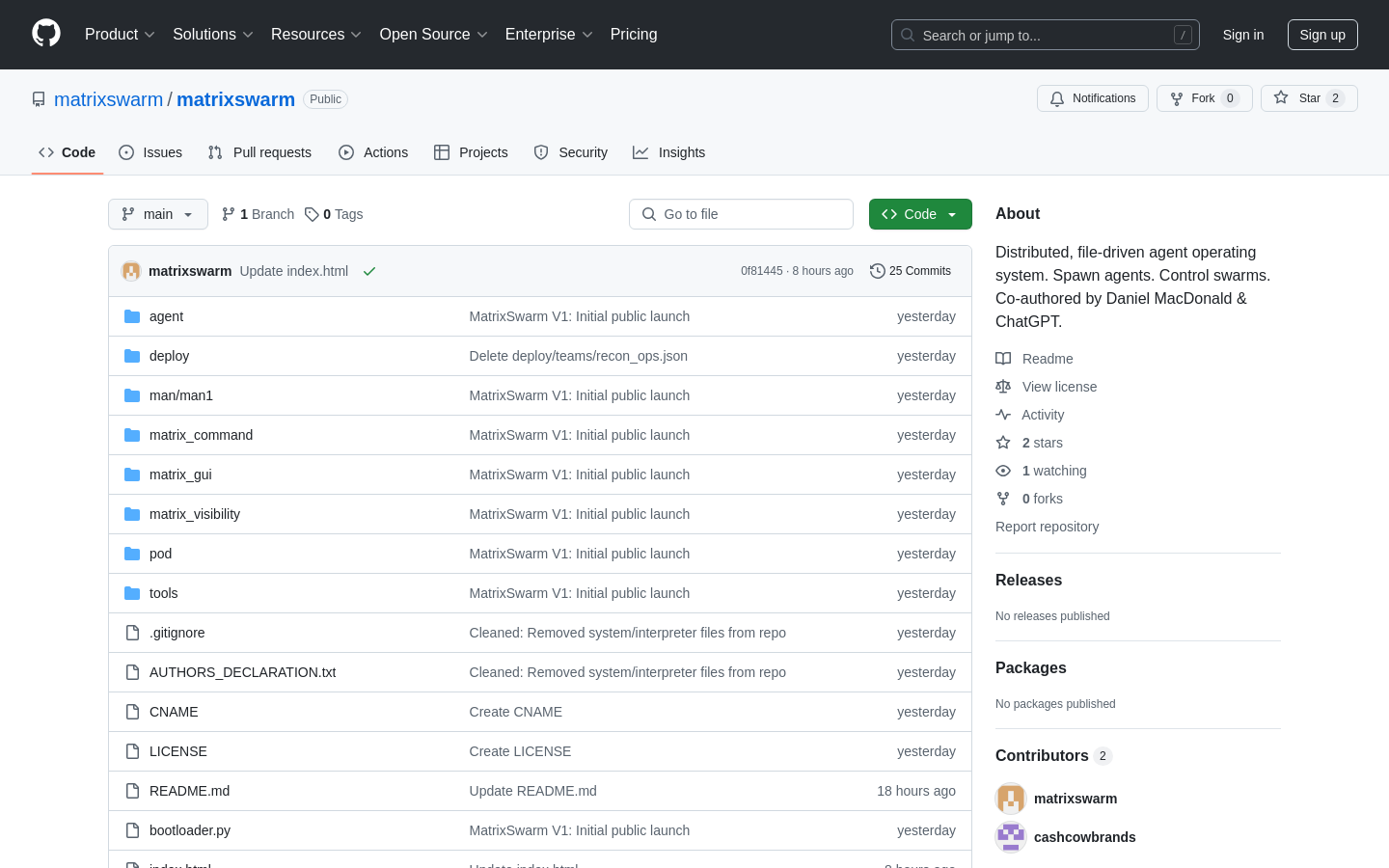This screenshot has width=1389, height=868.
Task: Open the Releases heading link
Action: point(1028,581)
